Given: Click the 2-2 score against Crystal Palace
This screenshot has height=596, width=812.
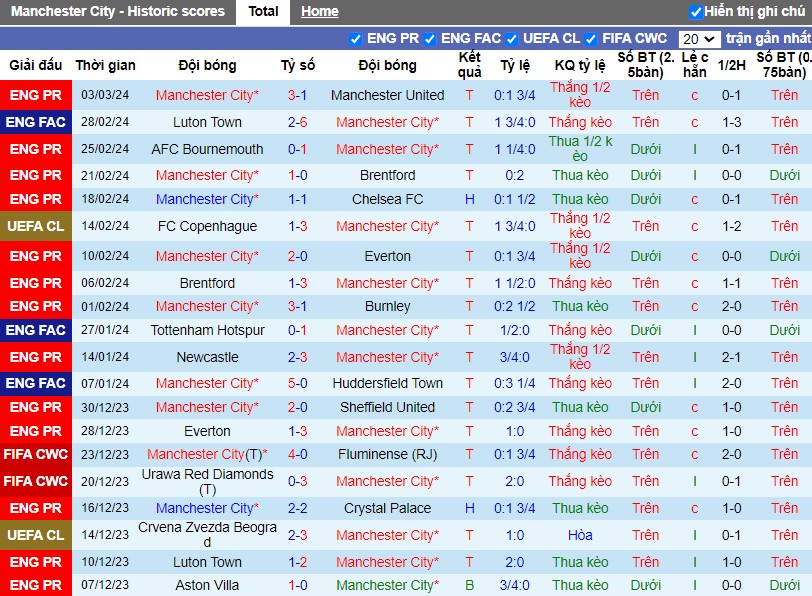Looking at the screenshot, I should 298,508.
